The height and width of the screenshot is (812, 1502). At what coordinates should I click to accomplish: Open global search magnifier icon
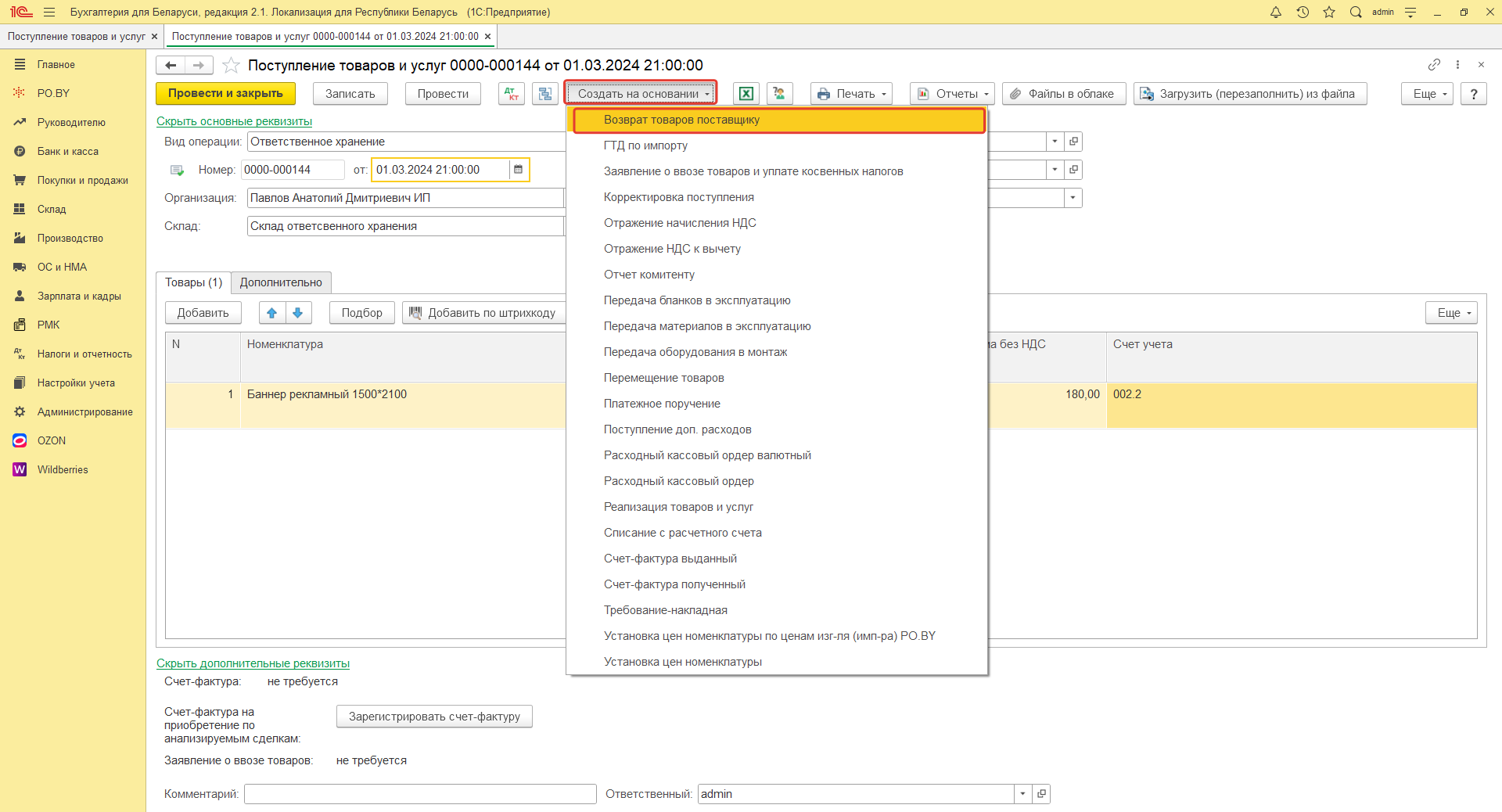[x=1356, y=12]
